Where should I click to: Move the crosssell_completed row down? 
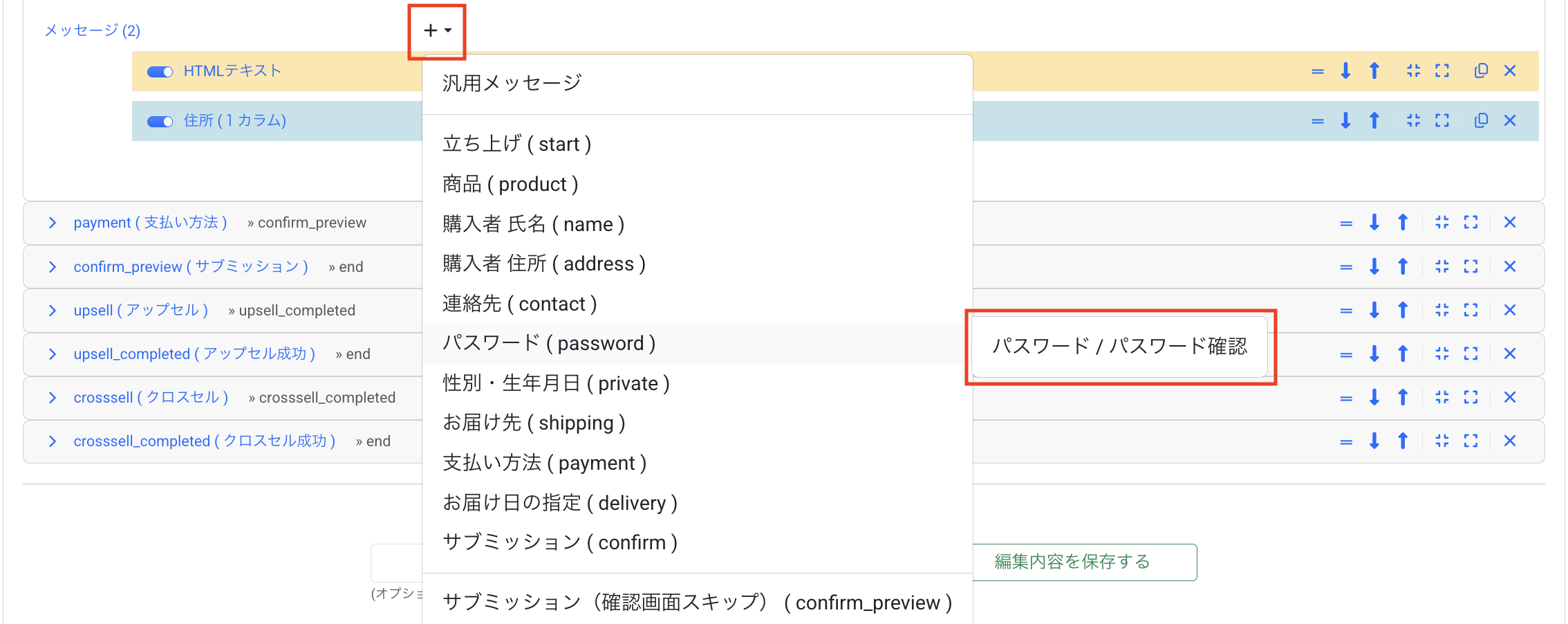[1374, 441]
